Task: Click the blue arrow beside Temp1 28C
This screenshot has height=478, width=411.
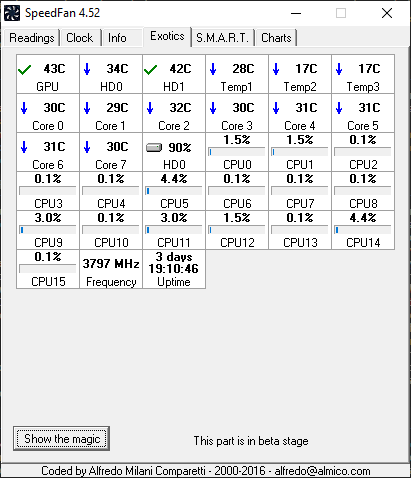Action: coord(213,69)
